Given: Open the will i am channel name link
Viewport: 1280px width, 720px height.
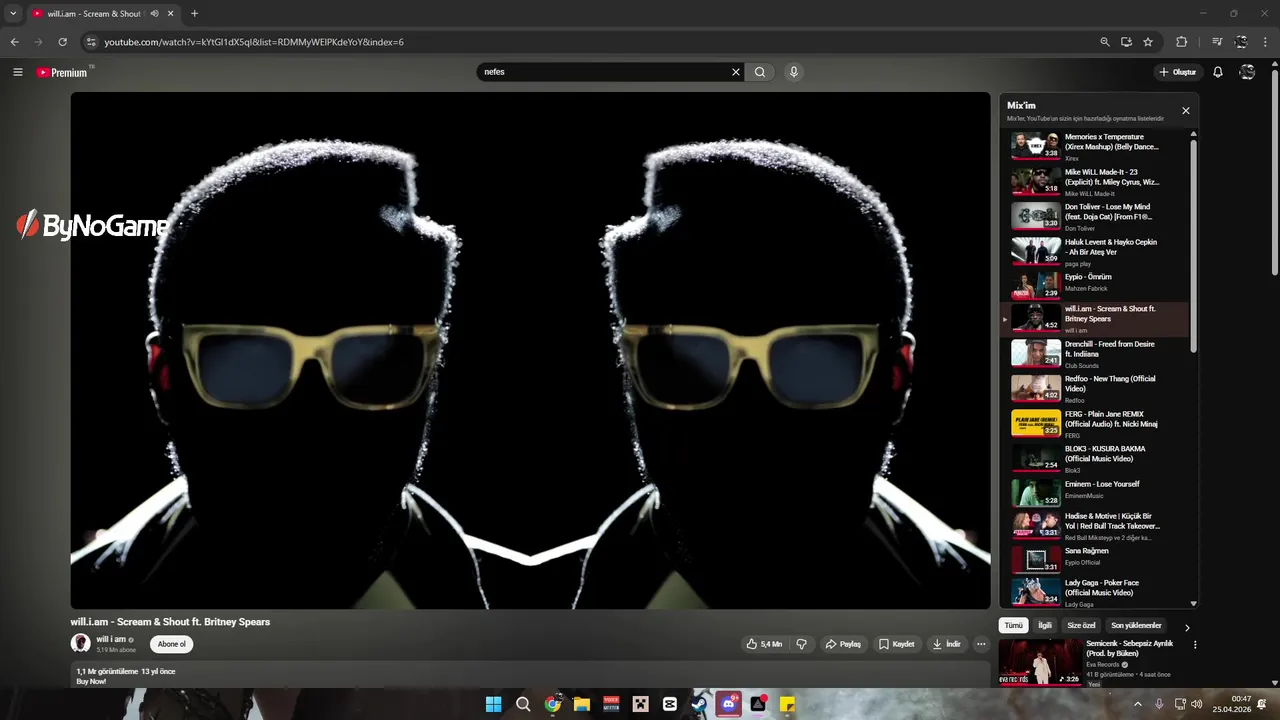Looking at the screenshot, I should (x=111, y=639).
